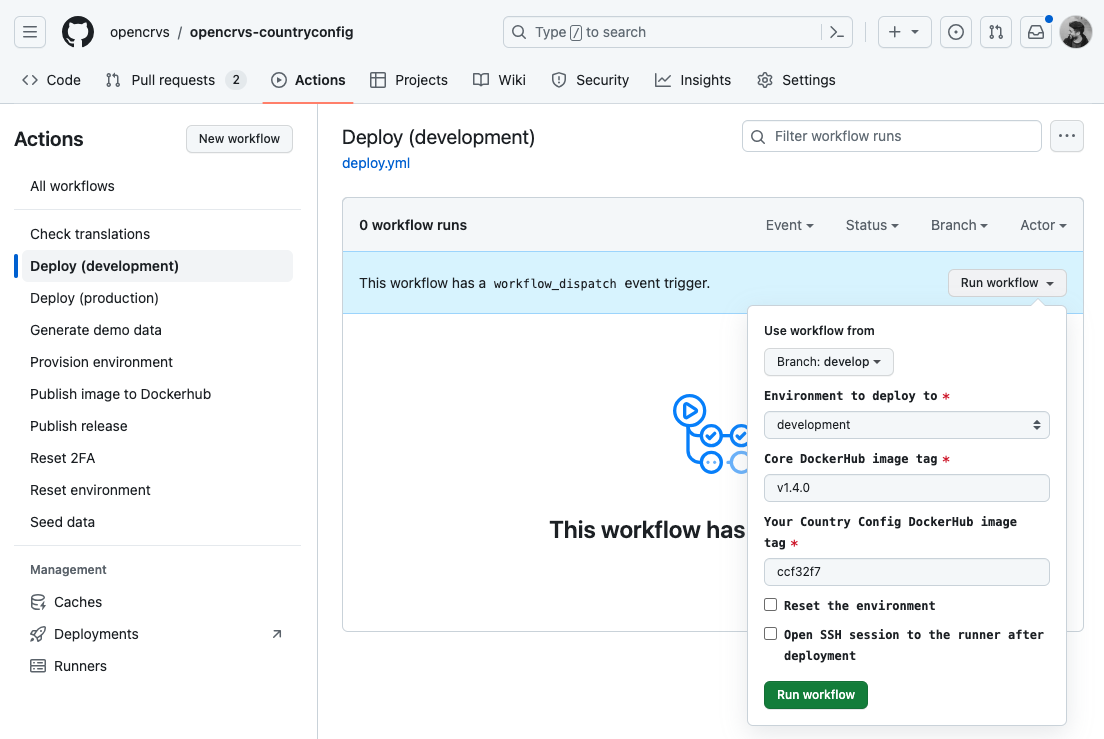Select Deploy (production) workflow in sidebar
Viewport: 1104px width, 739px height.
pos(94,298)
